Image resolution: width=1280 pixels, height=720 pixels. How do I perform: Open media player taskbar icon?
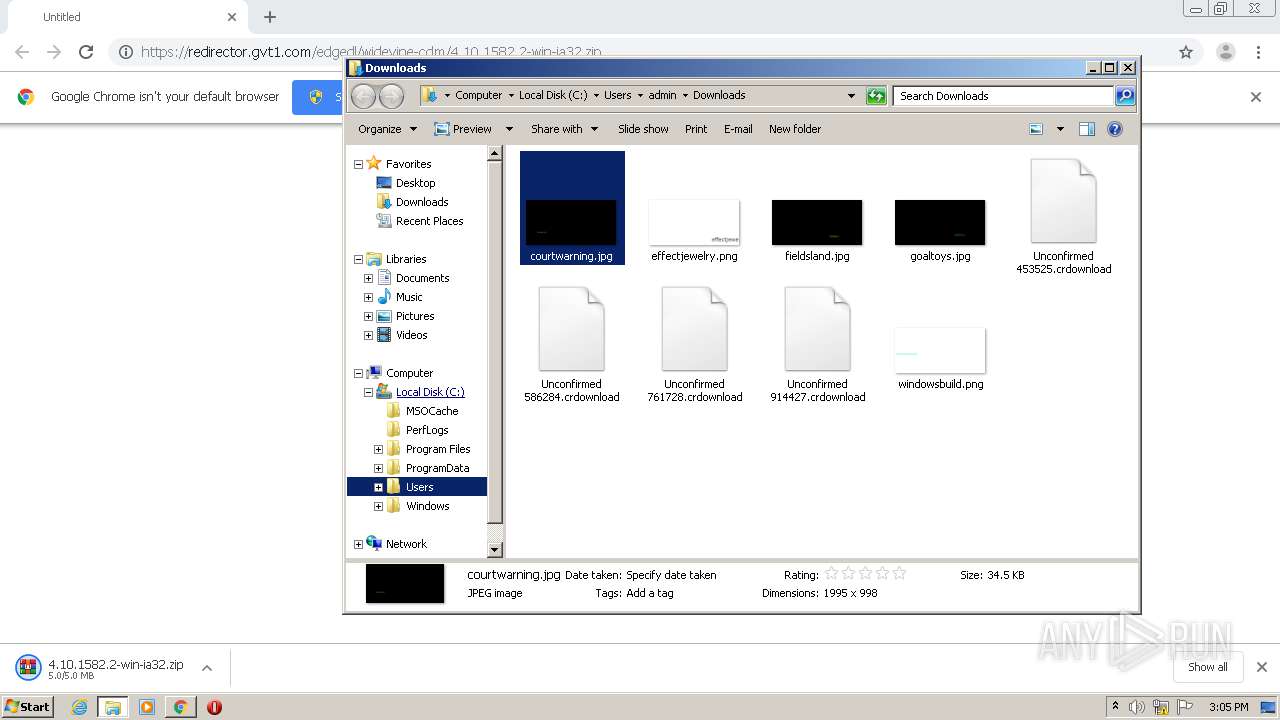(147, 707)
